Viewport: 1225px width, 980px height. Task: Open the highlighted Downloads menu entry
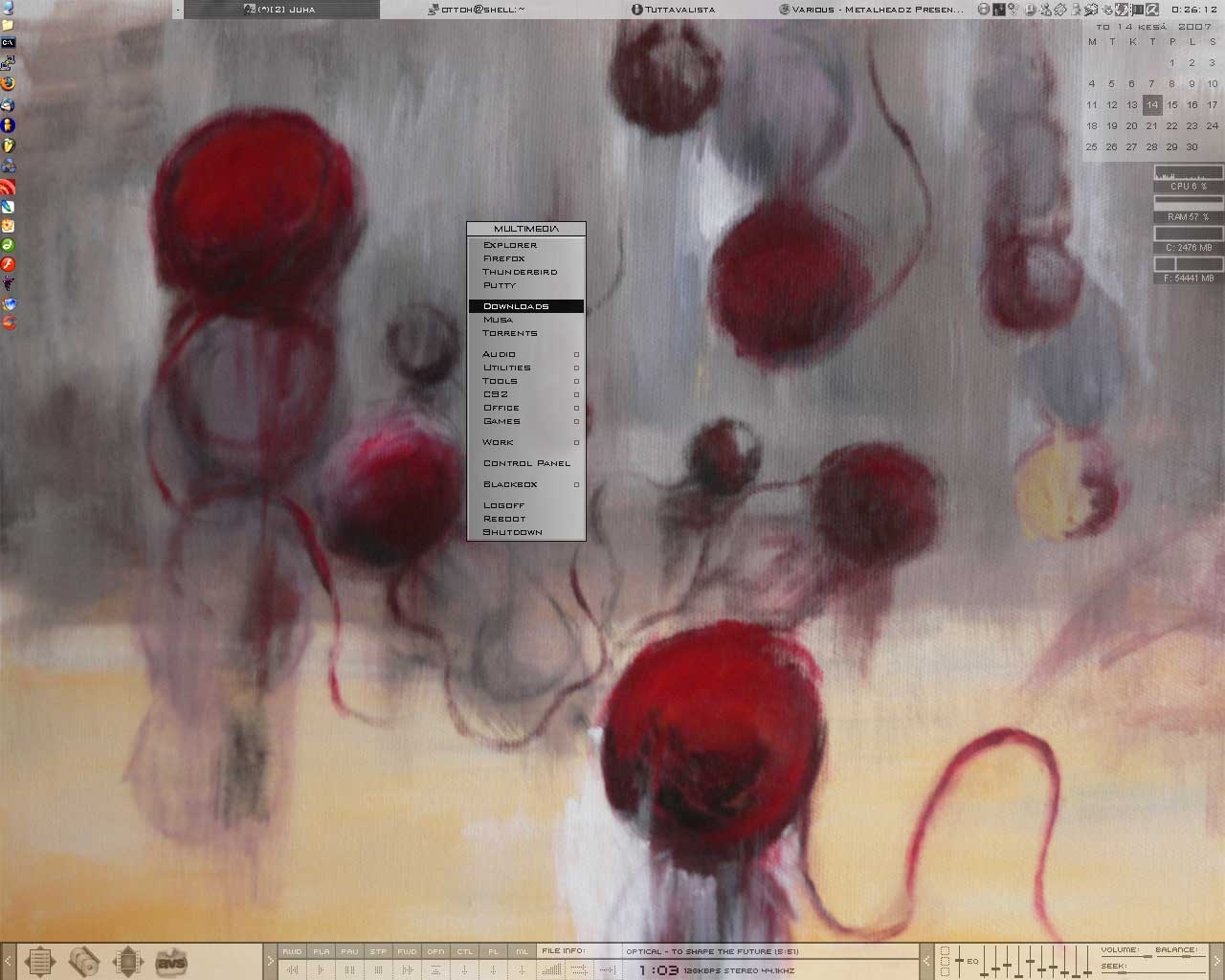pyautogui.click(x=526, y=306)
